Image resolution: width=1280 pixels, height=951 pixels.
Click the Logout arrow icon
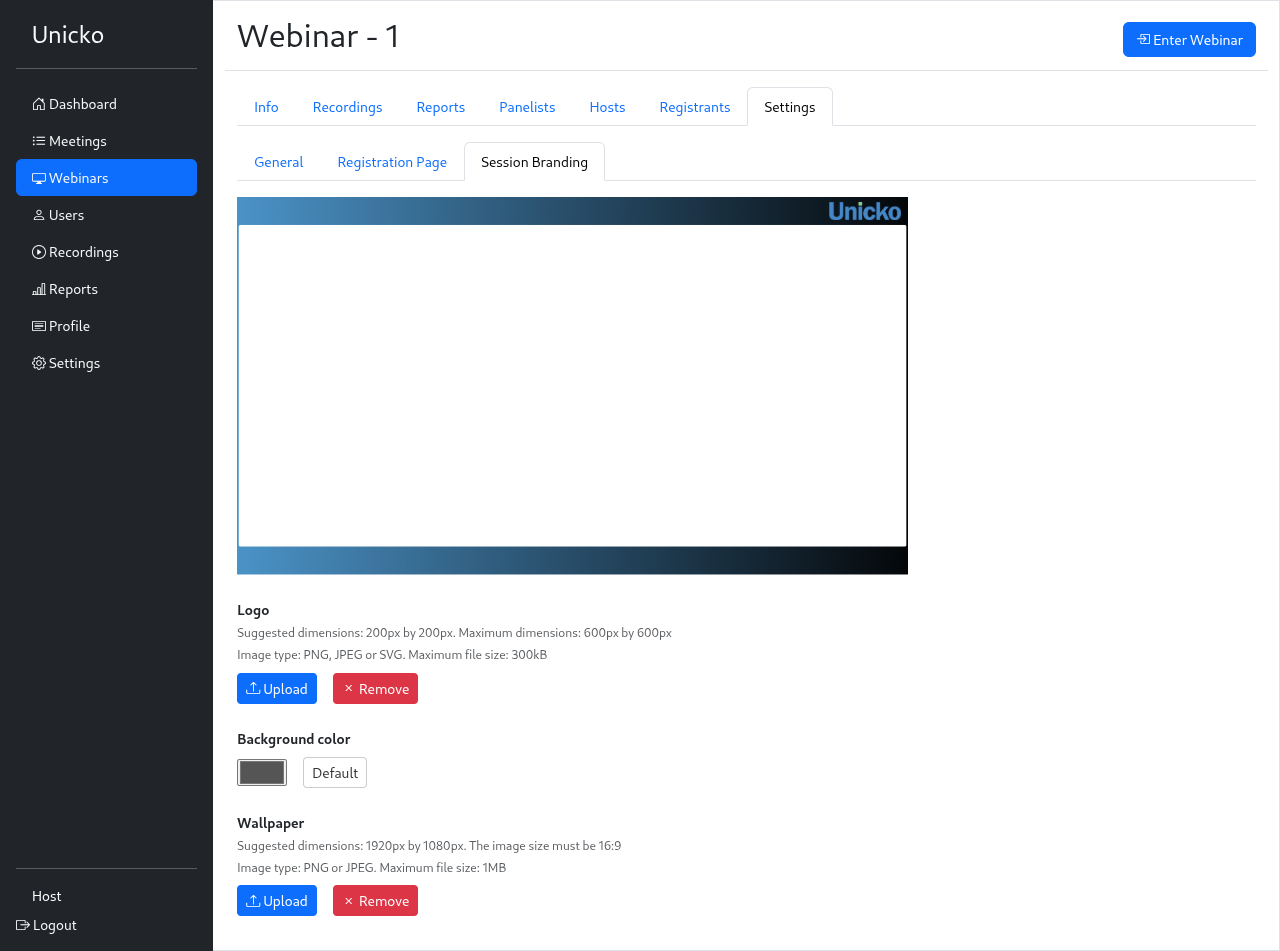[23, 925]
